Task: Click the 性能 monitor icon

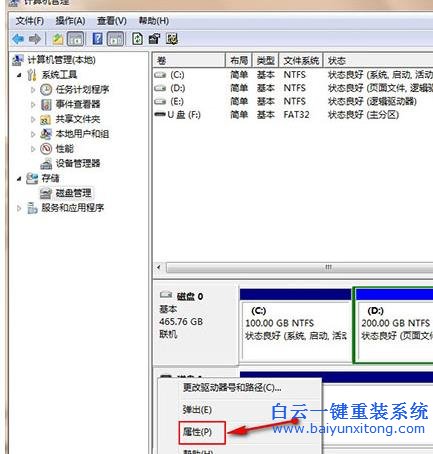Action: [46, 149]
